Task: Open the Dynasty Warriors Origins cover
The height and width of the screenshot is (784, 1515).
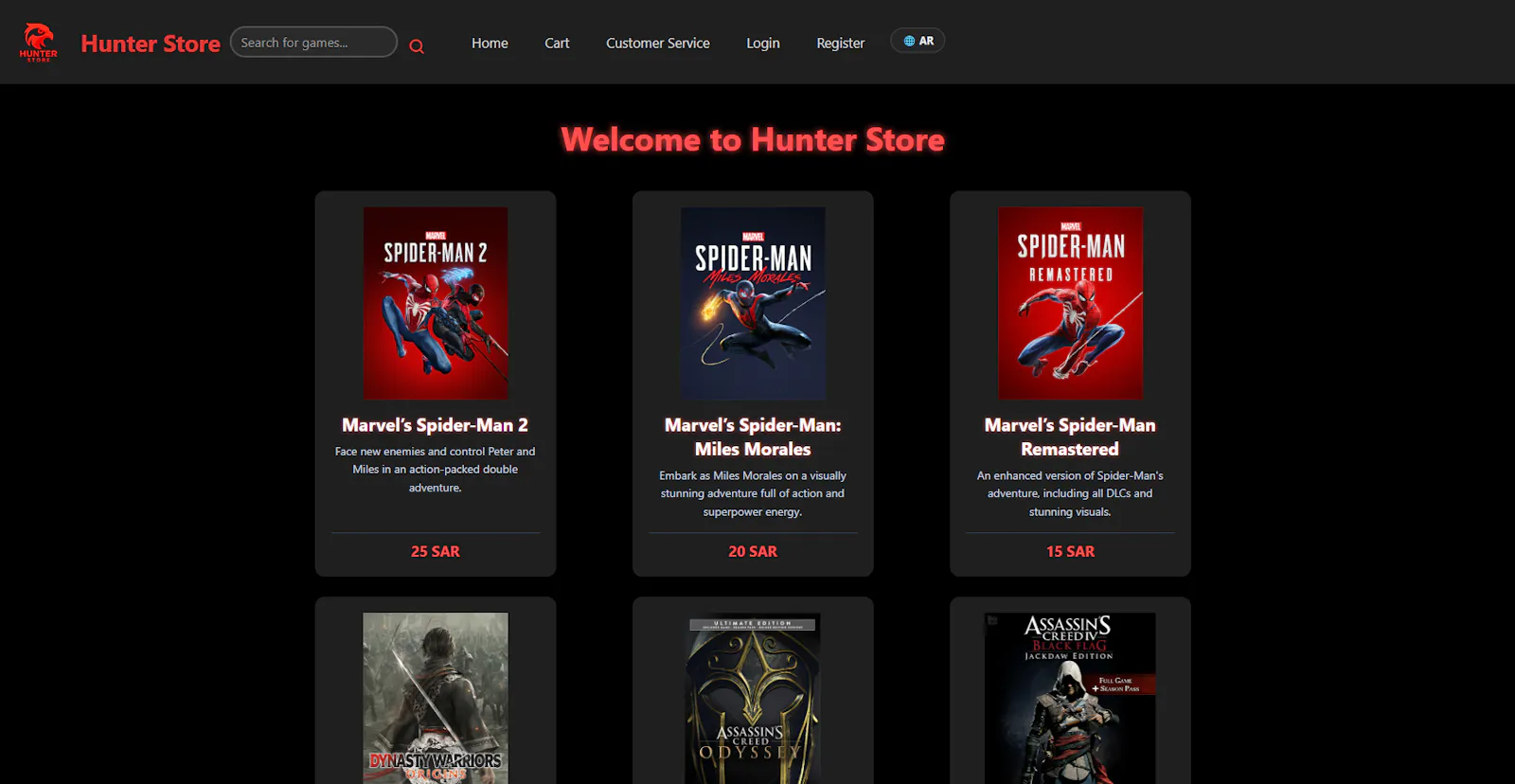Action: click(436, 698)
